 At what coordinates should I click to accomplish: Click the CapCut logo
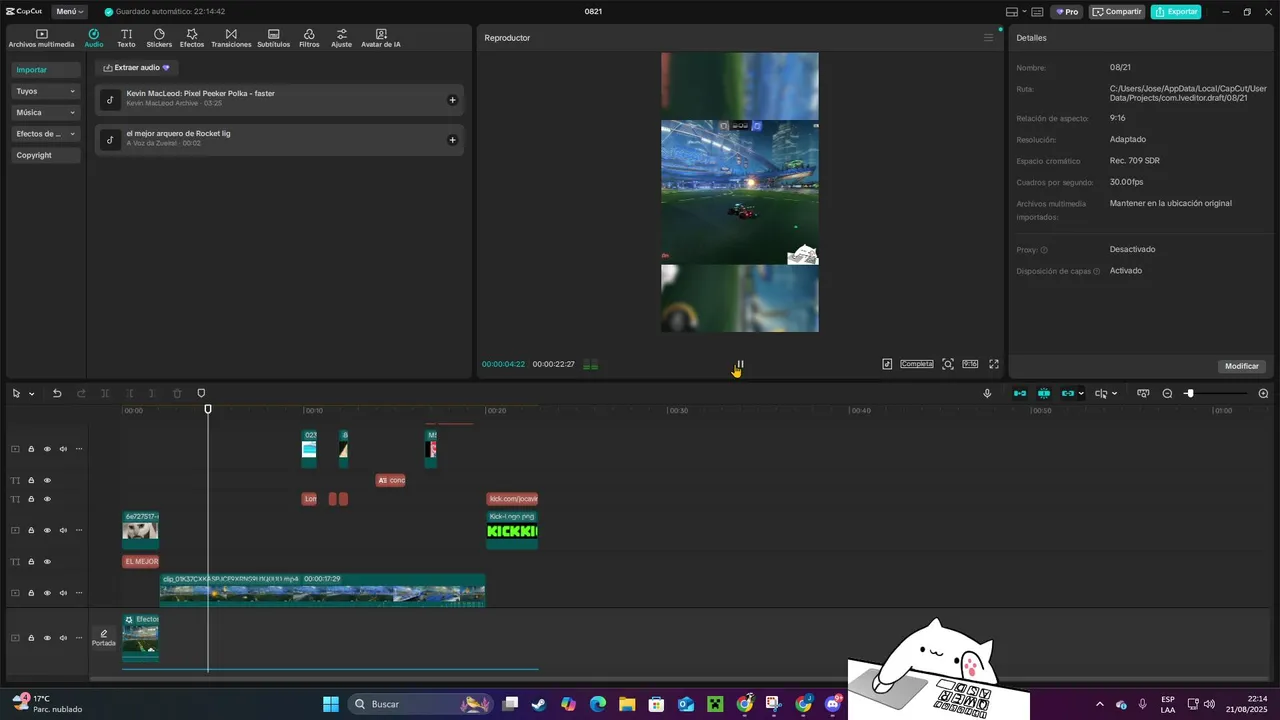click(x=23, y=11)
